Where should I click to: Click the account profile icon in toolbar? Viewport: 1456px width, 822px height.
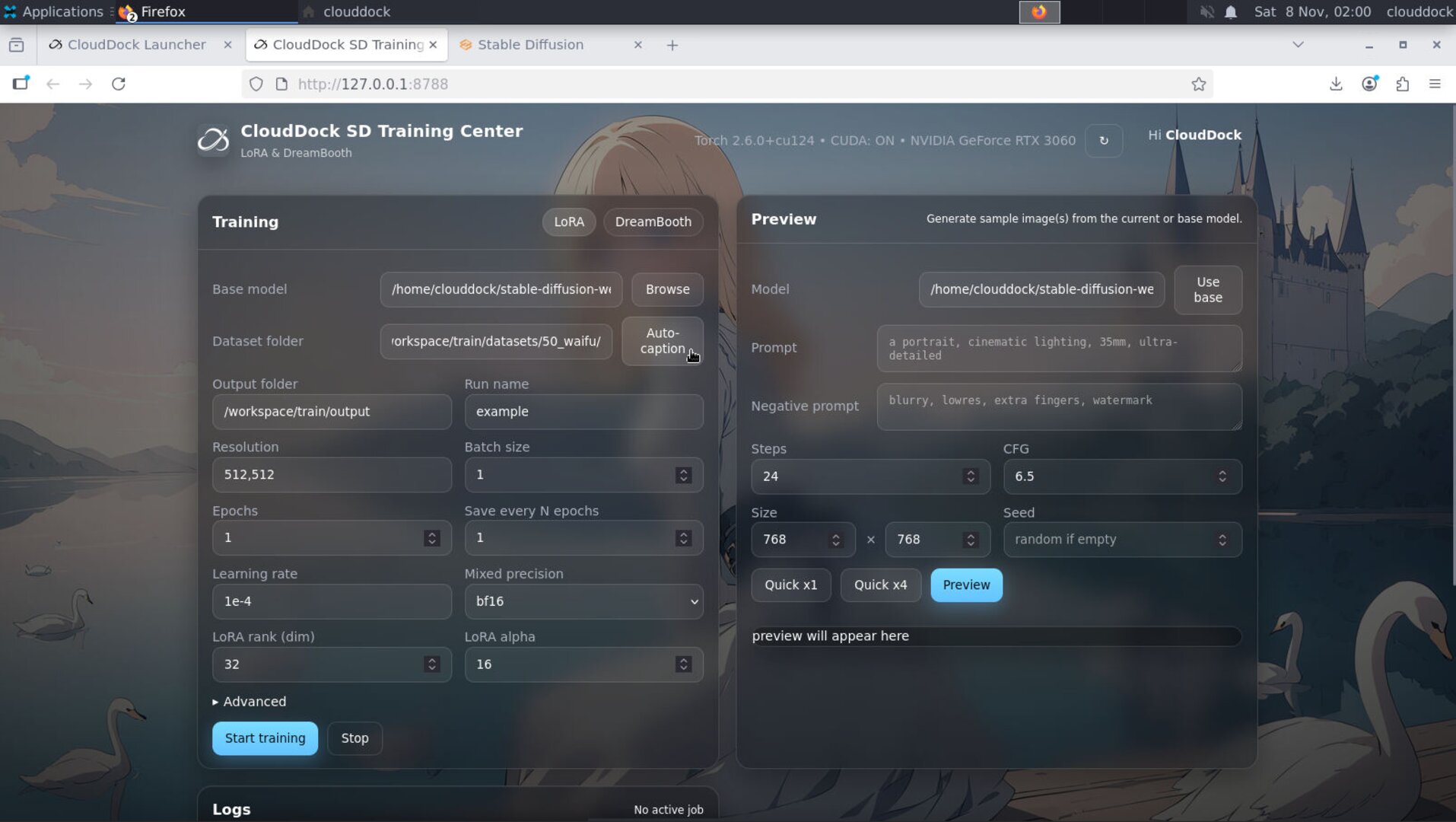pos(1369,84)
